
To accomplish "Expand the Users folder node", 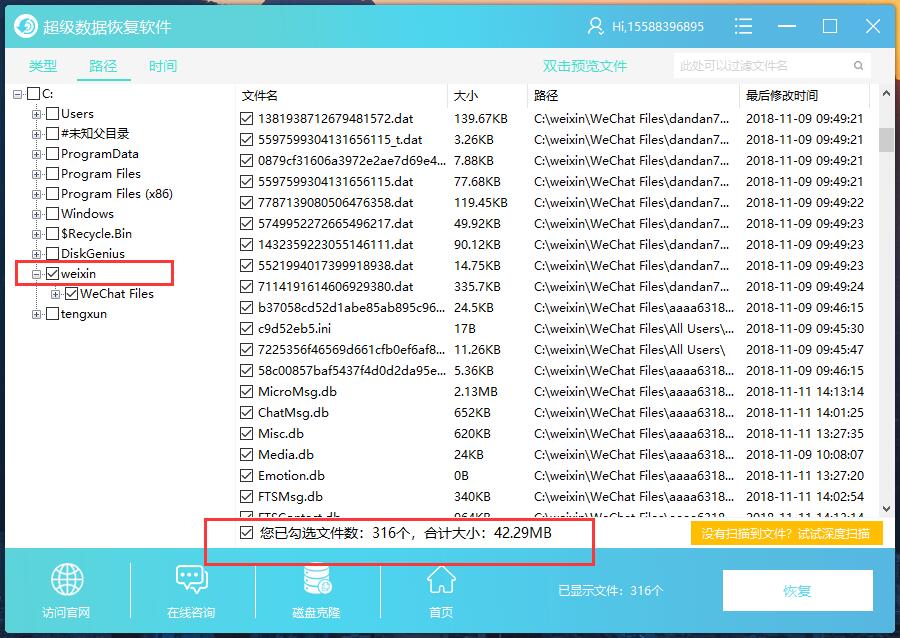I will click(37, 114).
